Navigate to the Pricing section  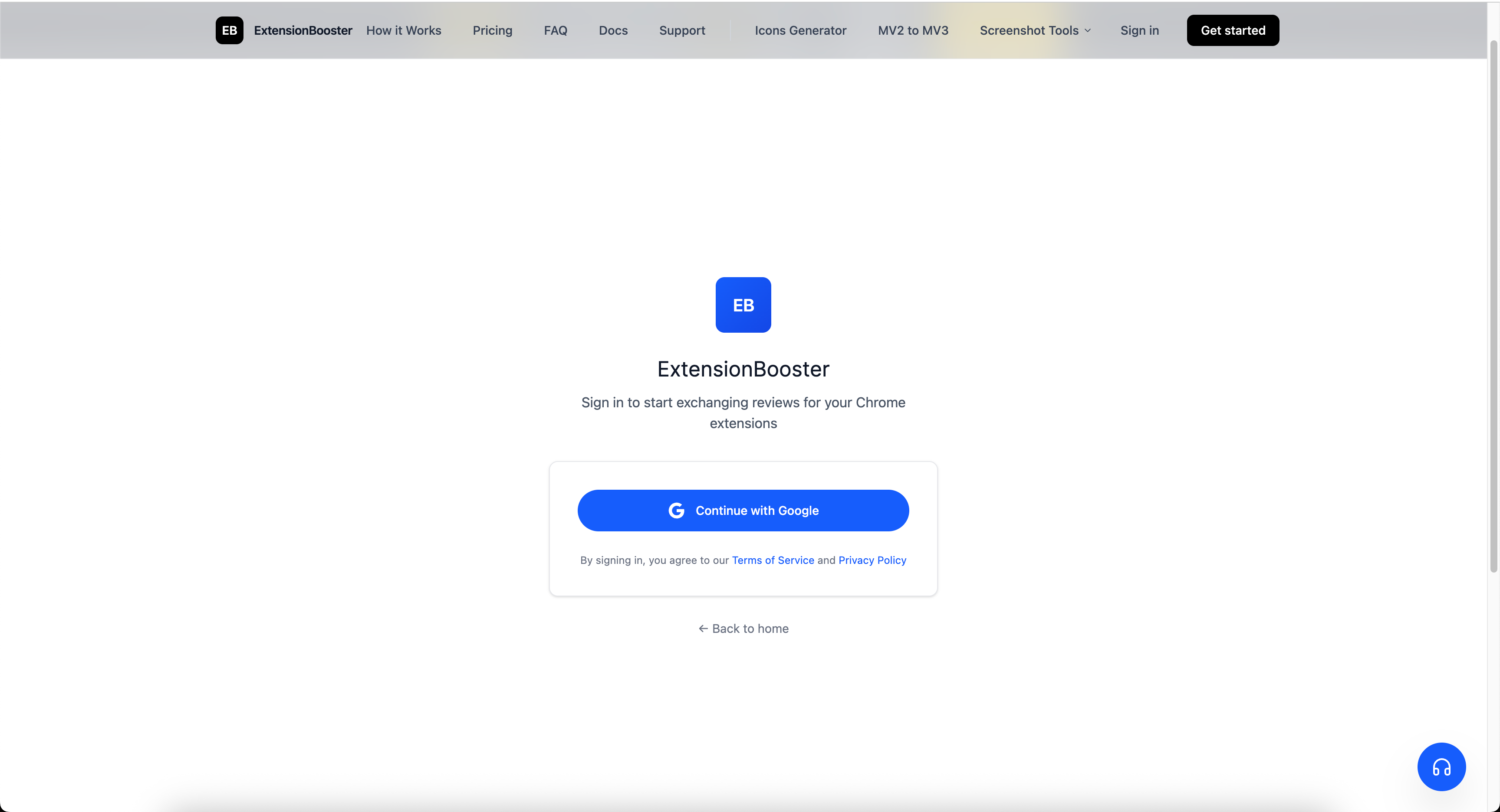click(492, 30)
